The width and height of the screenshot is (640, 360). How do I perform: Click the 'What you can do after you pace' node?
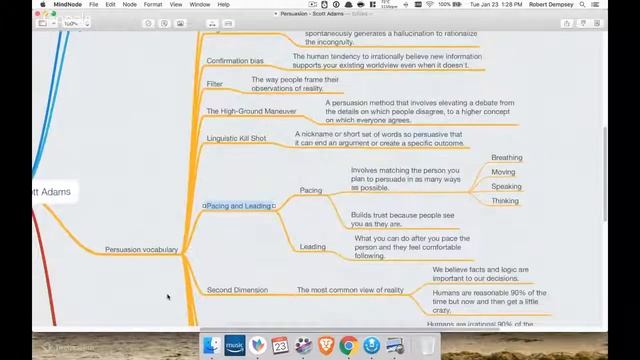coord(412,247)
